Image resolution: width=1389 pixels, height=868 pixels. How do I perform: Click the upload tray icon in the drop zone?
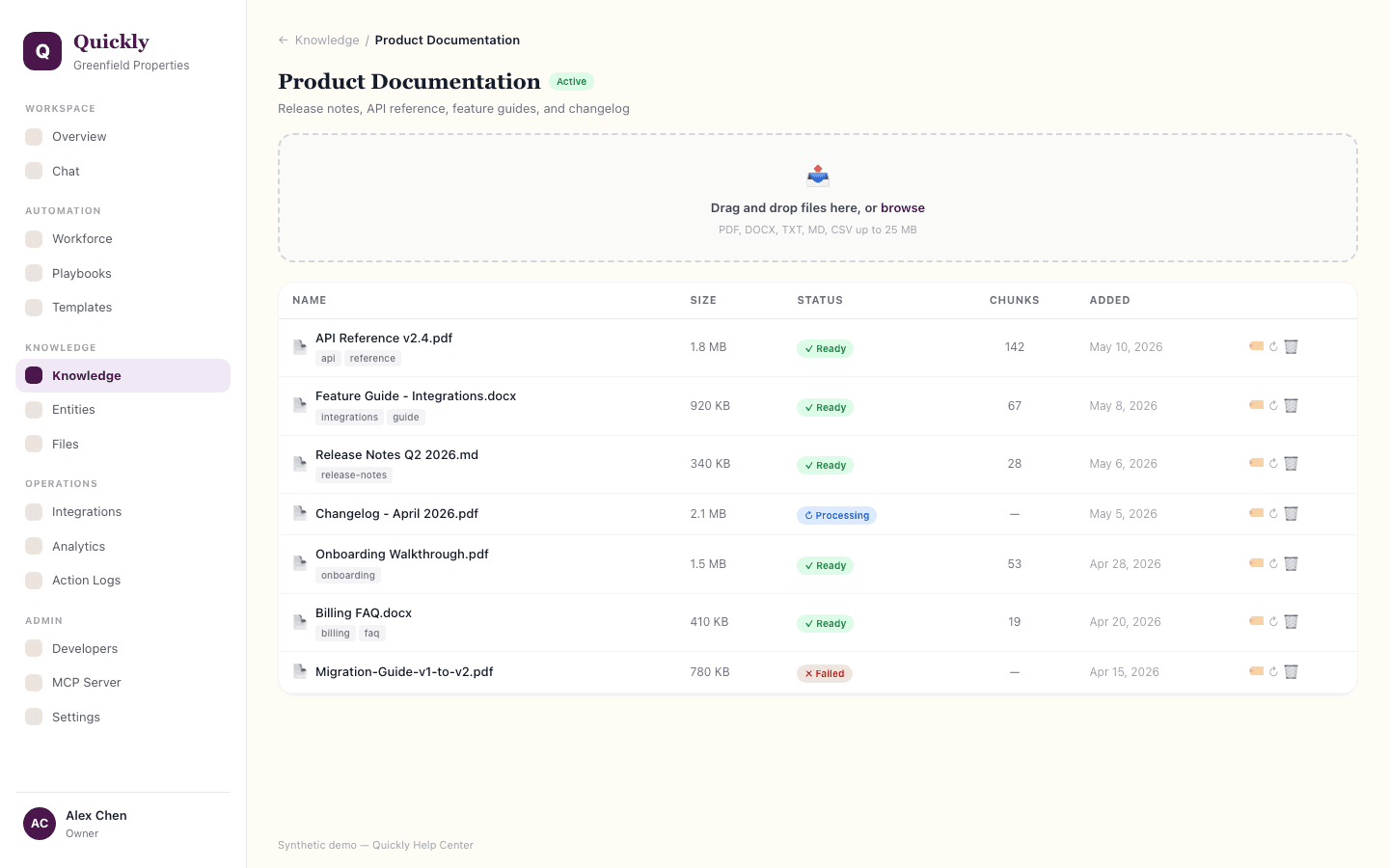pos(818,176)
